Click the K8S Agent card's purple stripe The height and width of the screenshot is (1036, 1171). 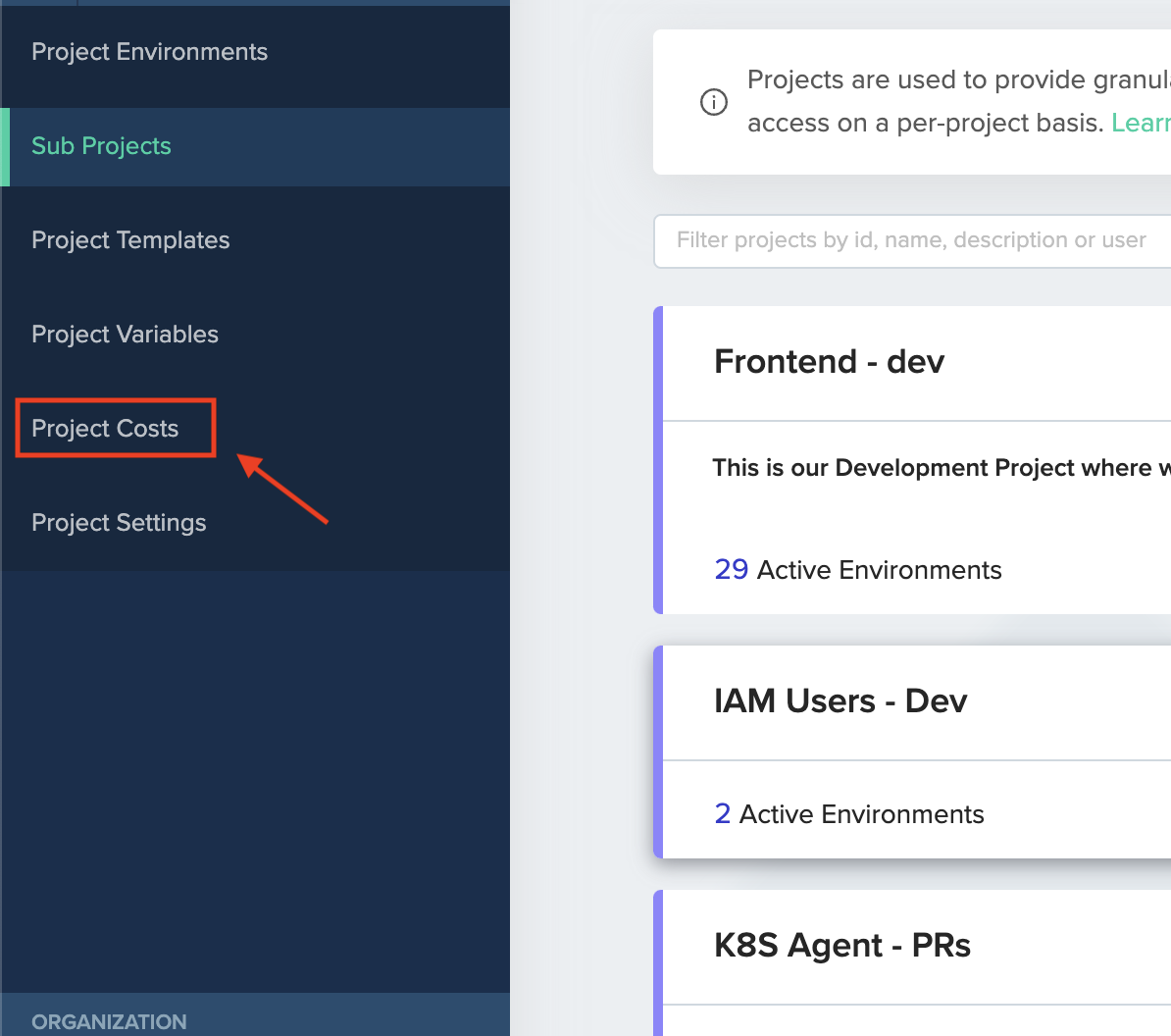click(658, 961)
